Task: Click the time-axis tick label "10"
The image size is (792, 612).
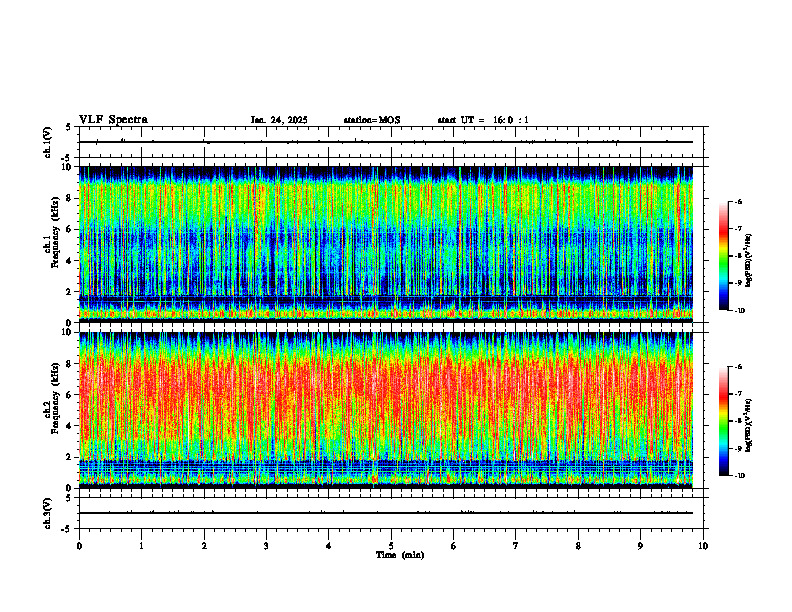Action: click(703, 546)
